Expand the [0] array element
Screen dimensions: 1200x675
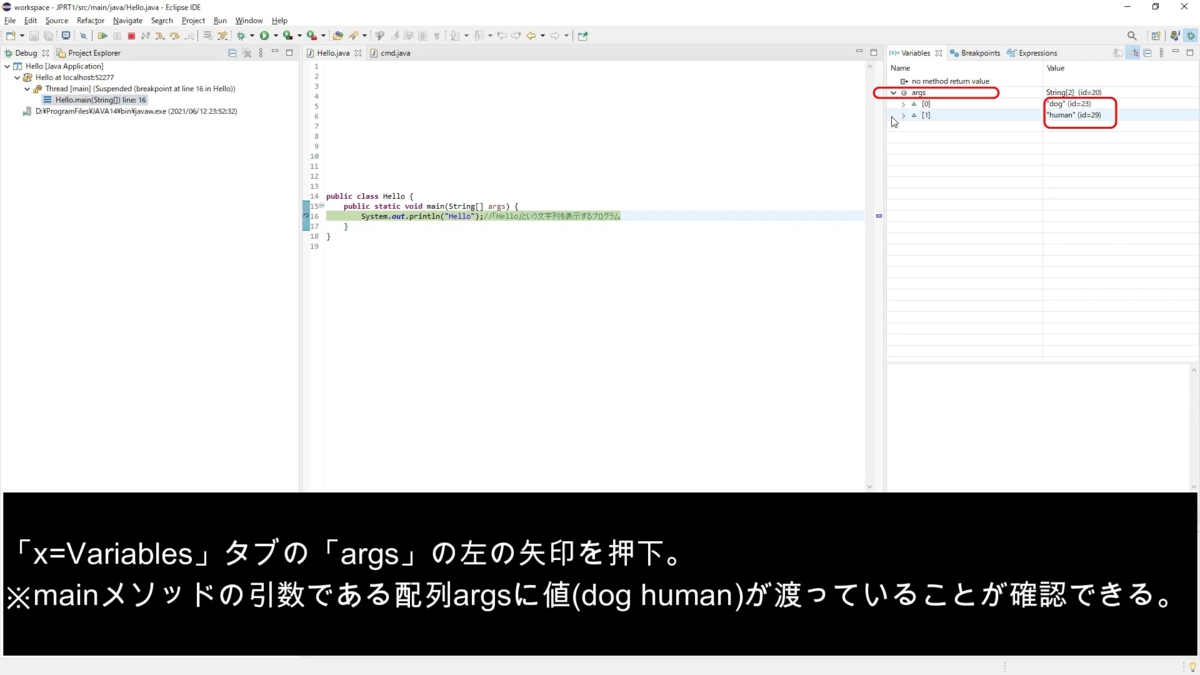click(x=903, y=104)
